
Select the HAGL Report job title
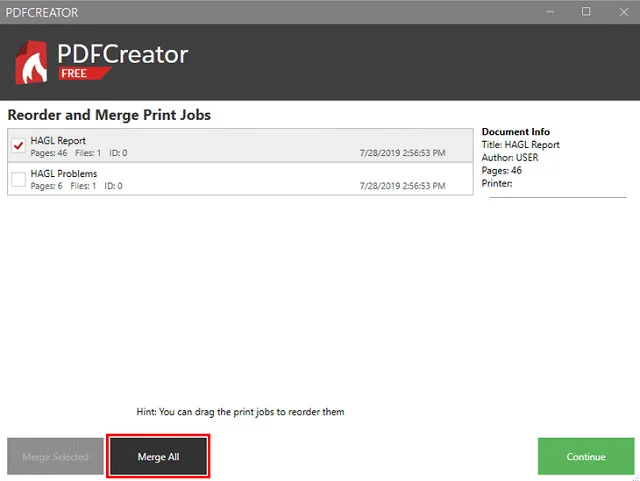58,140
